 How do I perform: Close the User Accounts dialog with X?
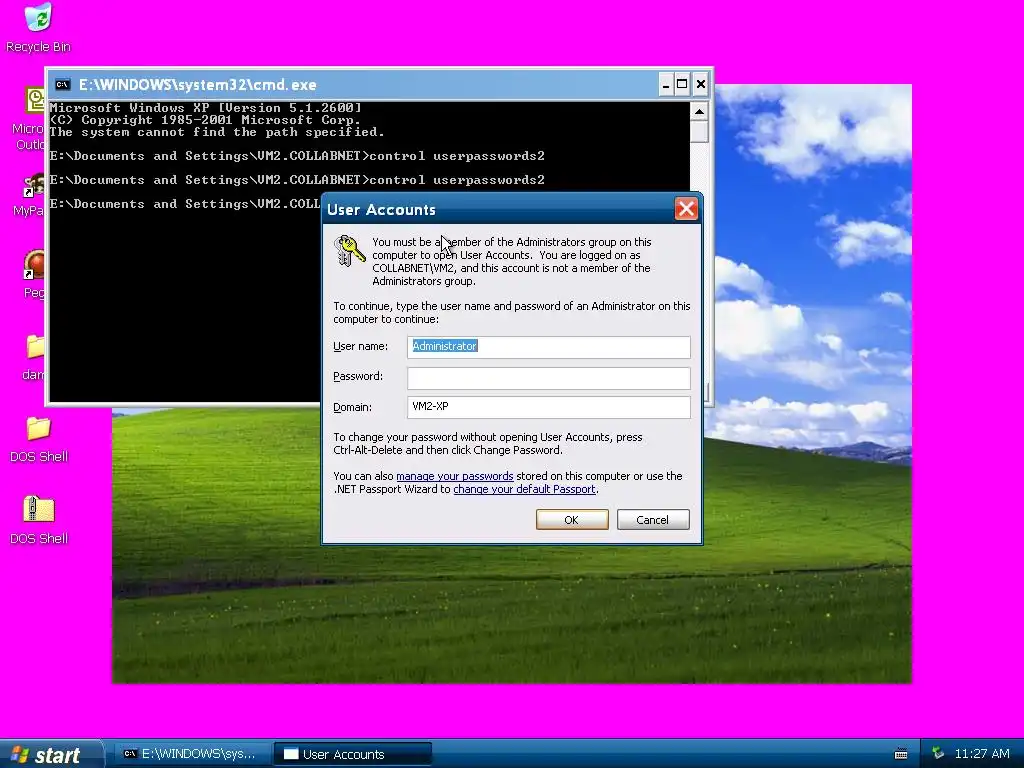(686, 209)
